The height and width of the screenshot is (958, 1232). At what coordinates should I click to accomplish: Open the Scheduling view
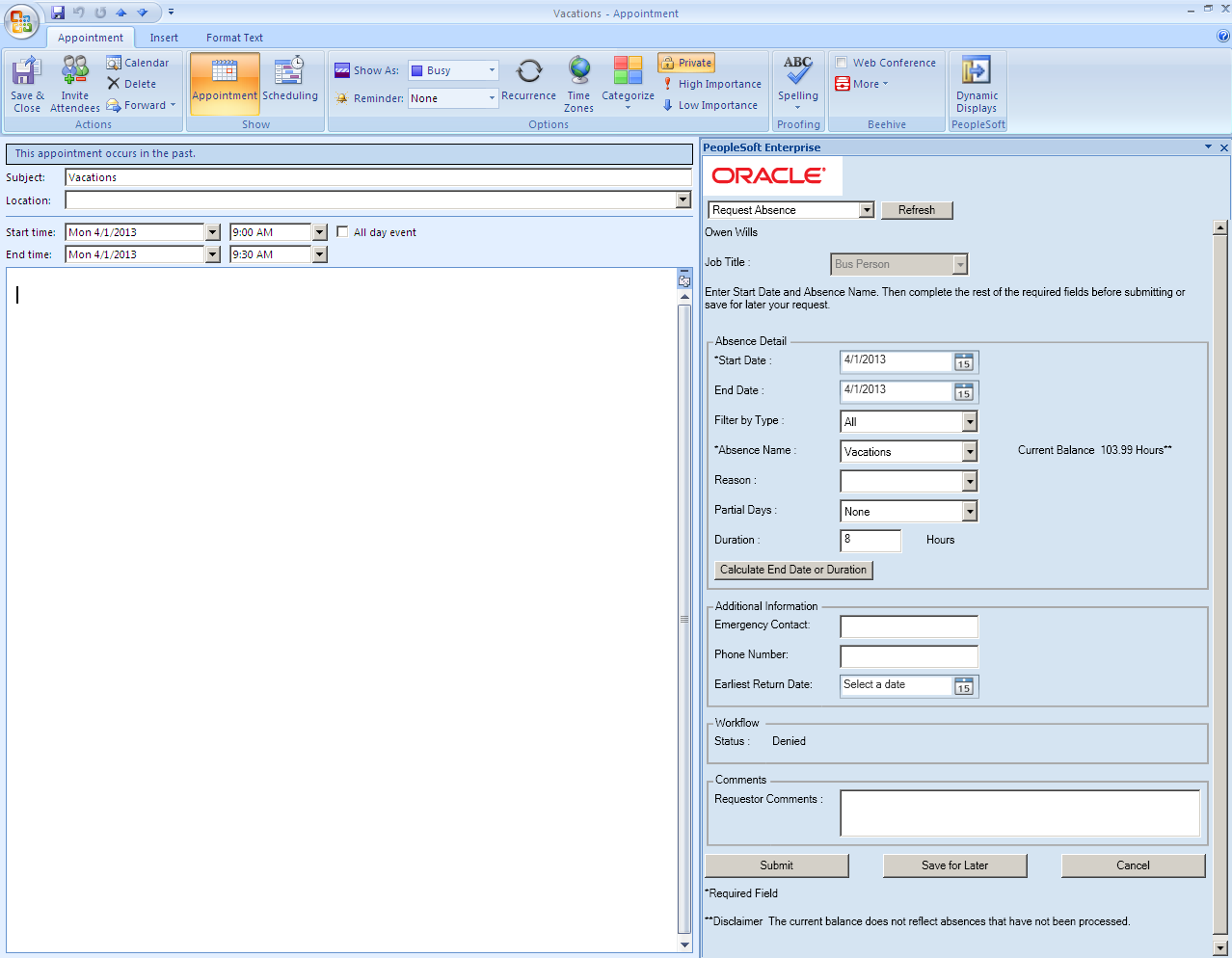pyautogui.click(x=290, y=83)
